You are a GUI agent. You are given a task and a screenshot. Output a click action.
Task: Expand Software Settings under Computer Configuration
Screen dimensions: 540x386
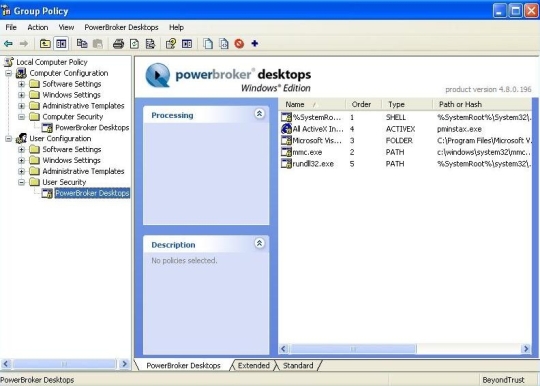click(x=21, y=84)
